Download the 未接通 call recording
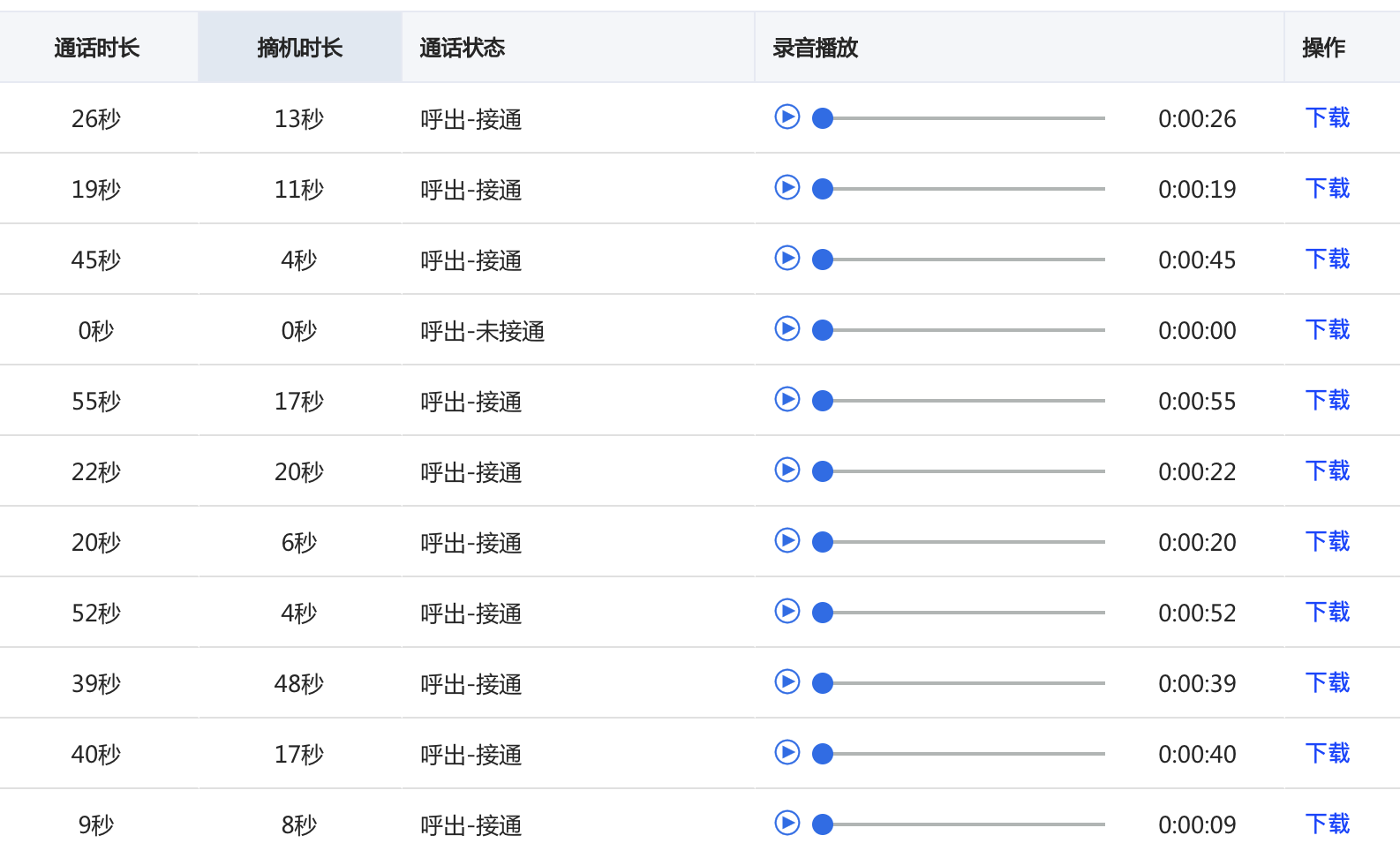 click(x=1327, y=329)
